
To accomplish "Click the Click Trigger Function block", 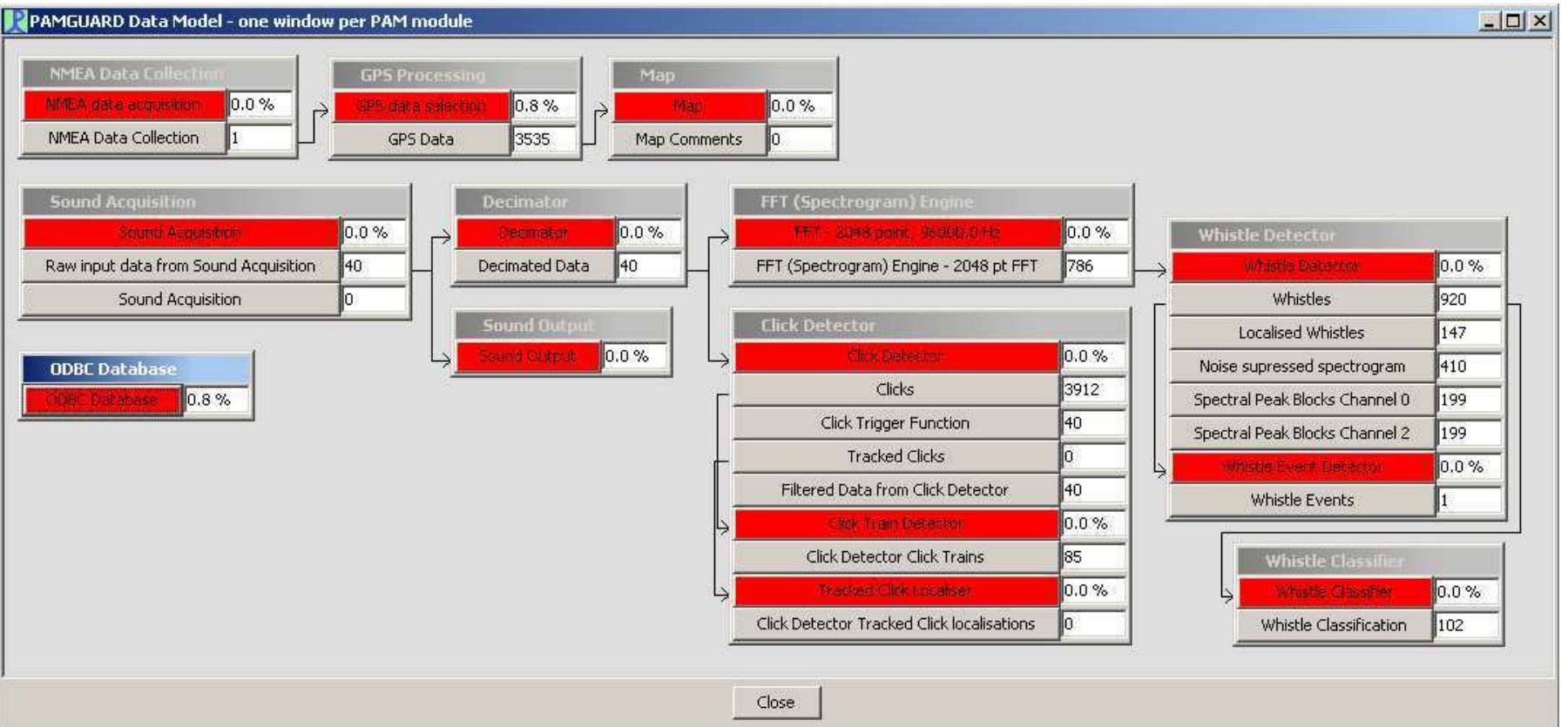I will (896, 422).
